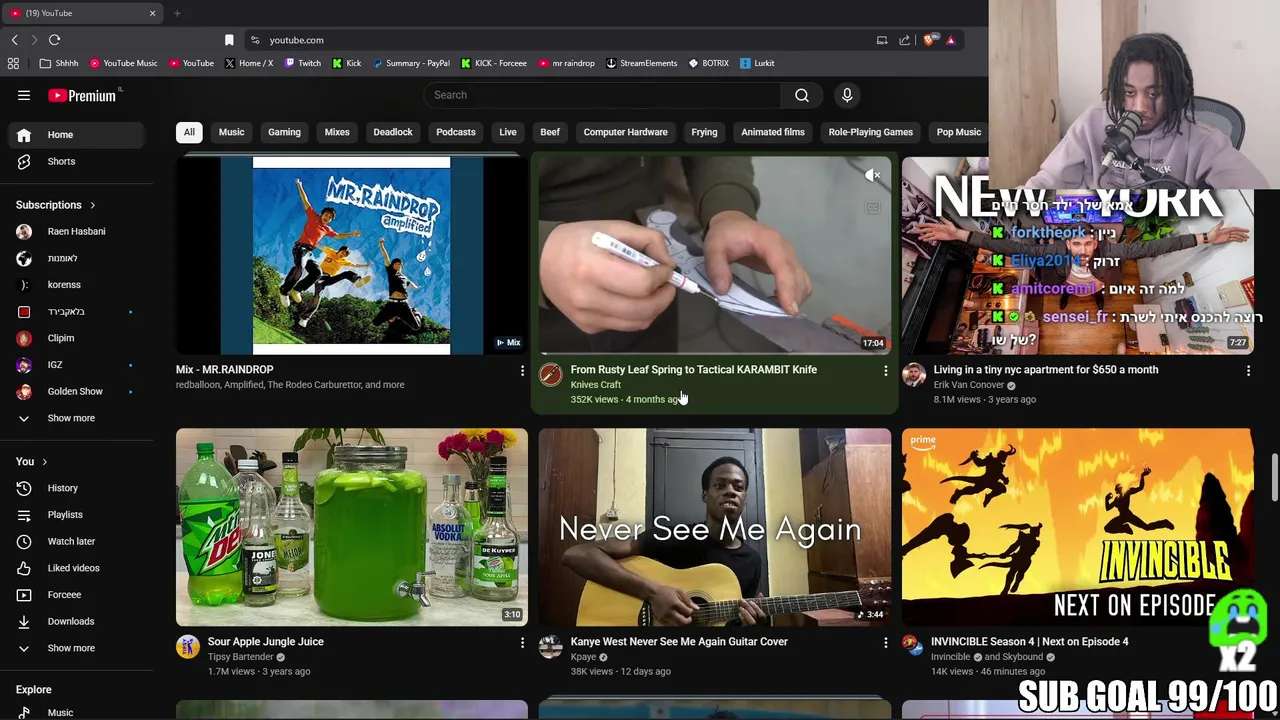Open the Kick bookmark

[x=346, y=63]
